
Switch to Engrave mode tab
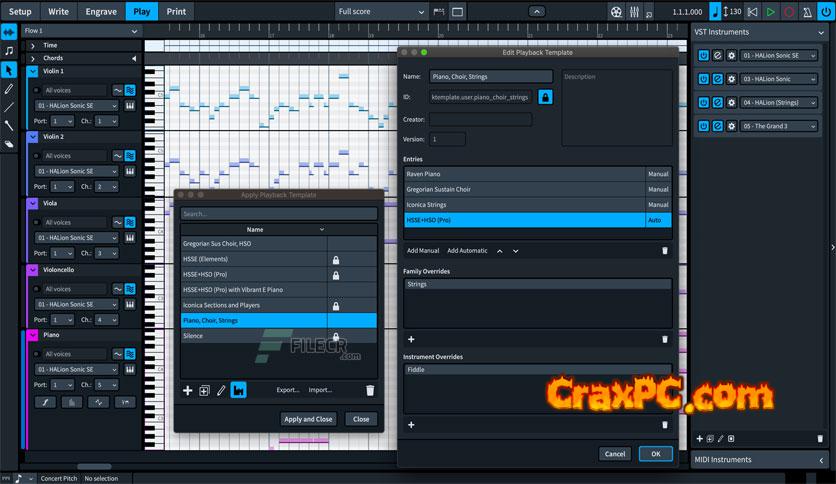click(x=100, y=11)
